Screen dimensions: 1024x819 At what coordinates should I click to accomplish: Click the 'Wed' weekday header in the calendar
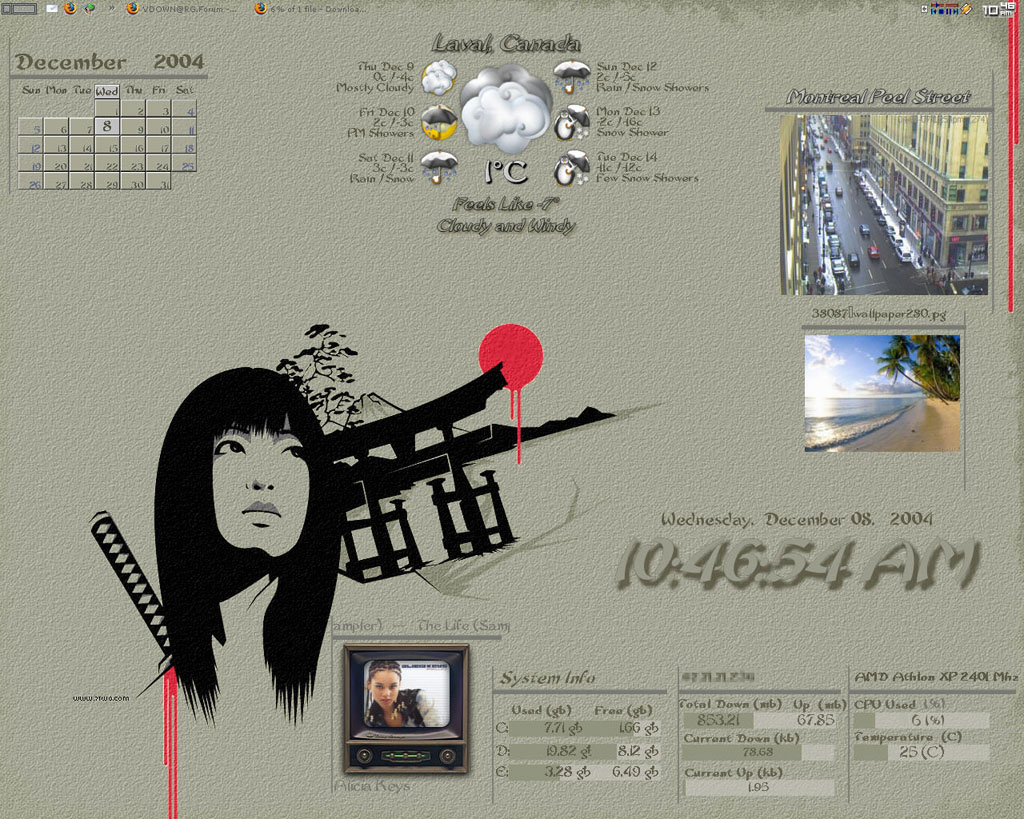coord(107,91)
